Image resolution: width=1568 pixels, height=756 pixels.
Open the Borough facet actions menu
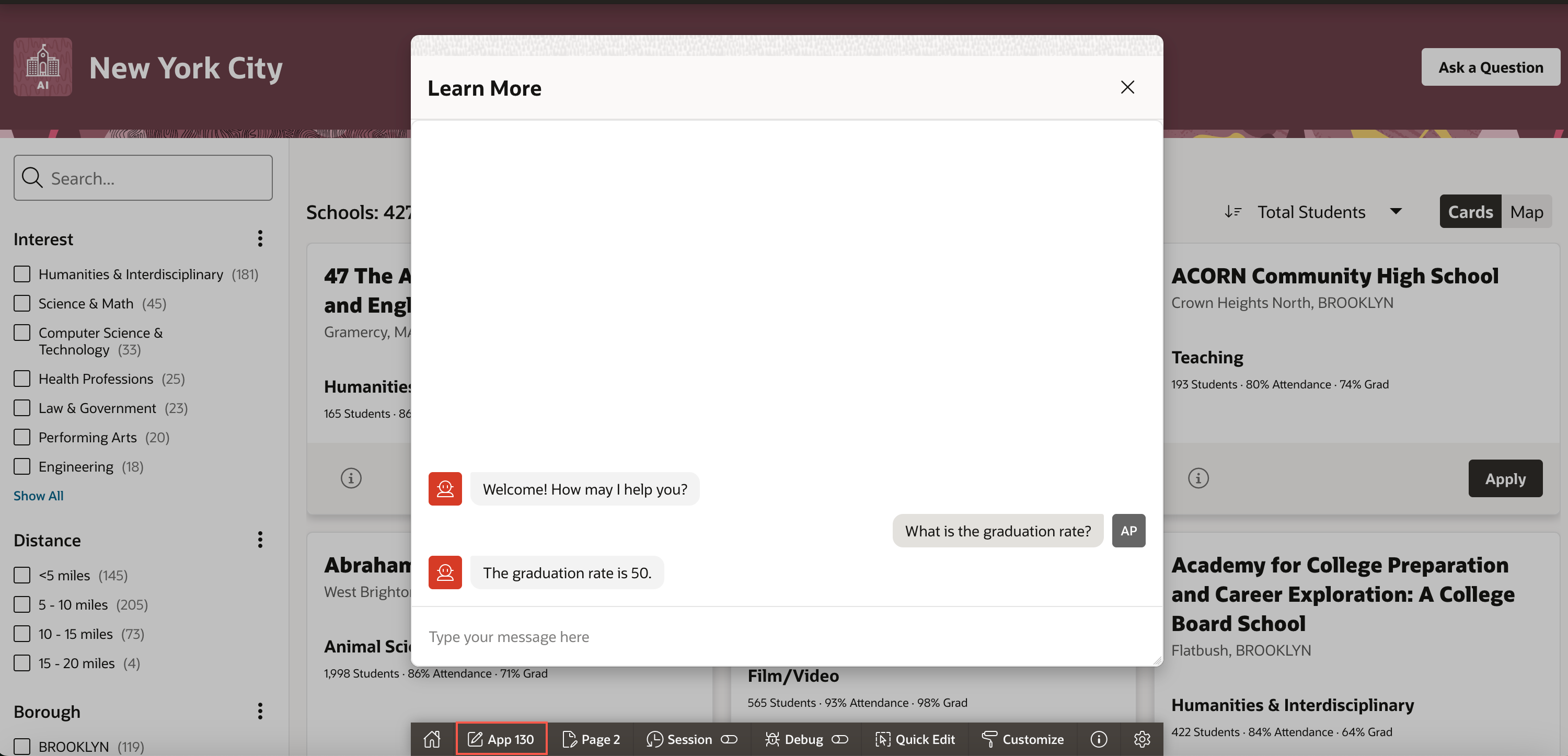260,711
